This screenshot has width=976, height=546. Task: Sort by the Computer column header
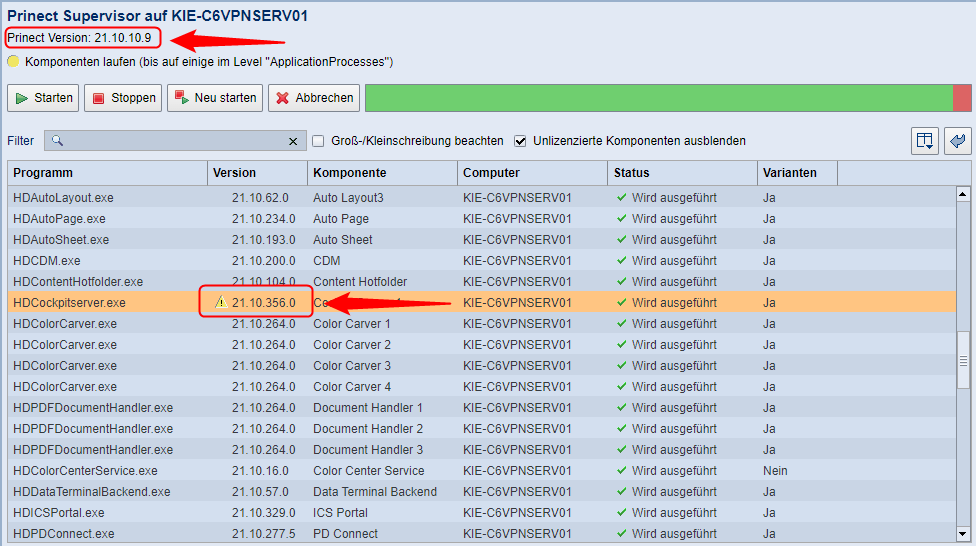coord(532,173)
